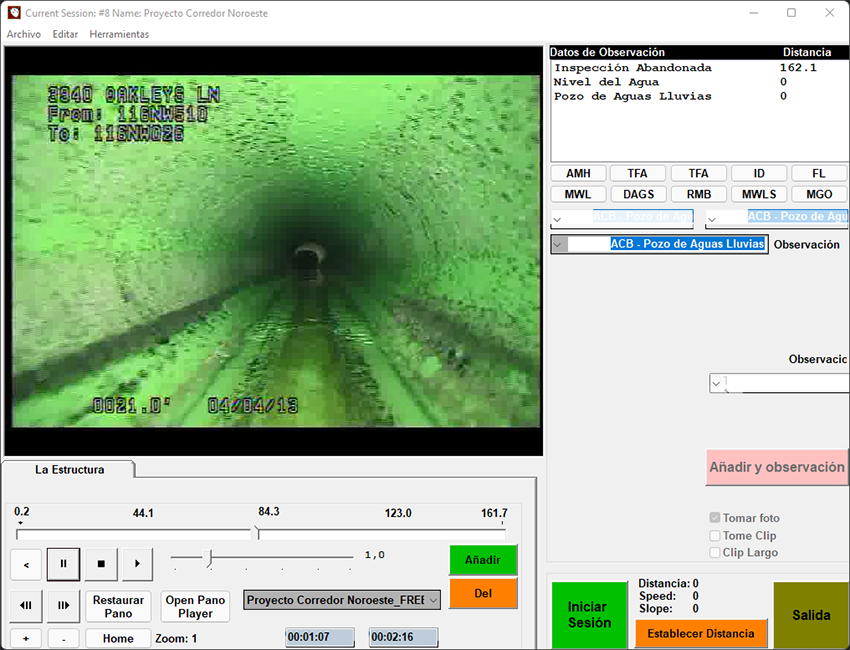Open the Archivo menu

pyautogui.click(x=23, y=34)
